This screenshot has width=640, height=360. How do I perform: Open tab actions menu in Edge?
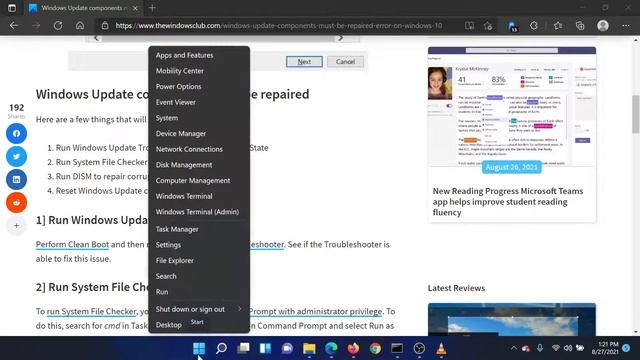pyautogui.click(x=12, y=8)
